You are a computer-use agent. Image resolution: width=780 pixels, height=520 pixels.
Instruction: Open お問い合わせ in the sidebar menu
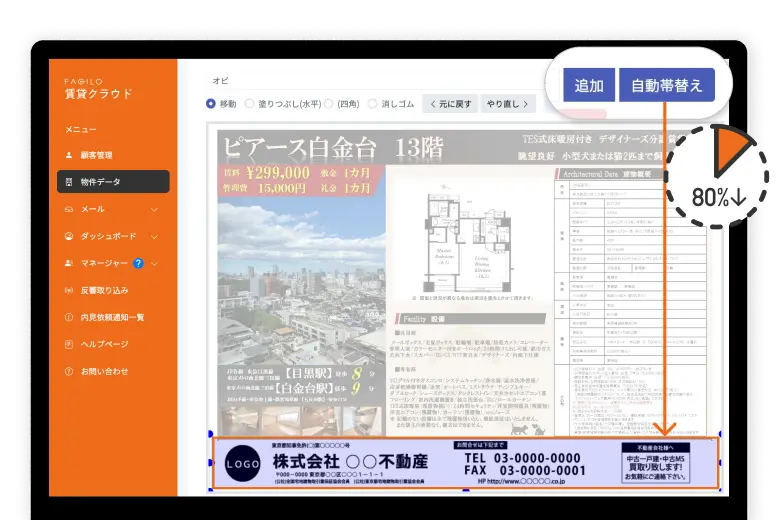103,371
